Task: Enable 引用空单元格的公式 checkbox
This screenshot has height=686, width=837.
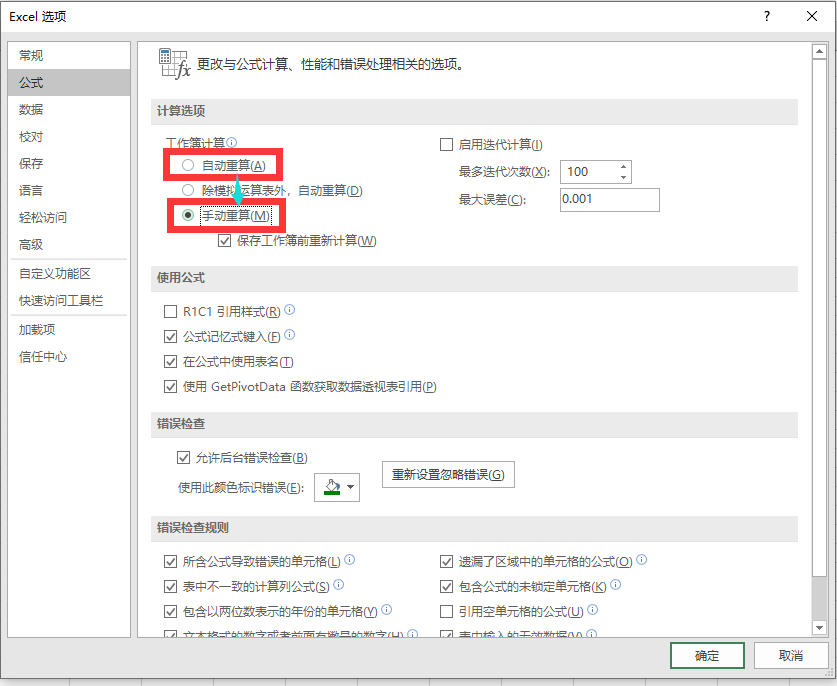Action: pos(446,611)
